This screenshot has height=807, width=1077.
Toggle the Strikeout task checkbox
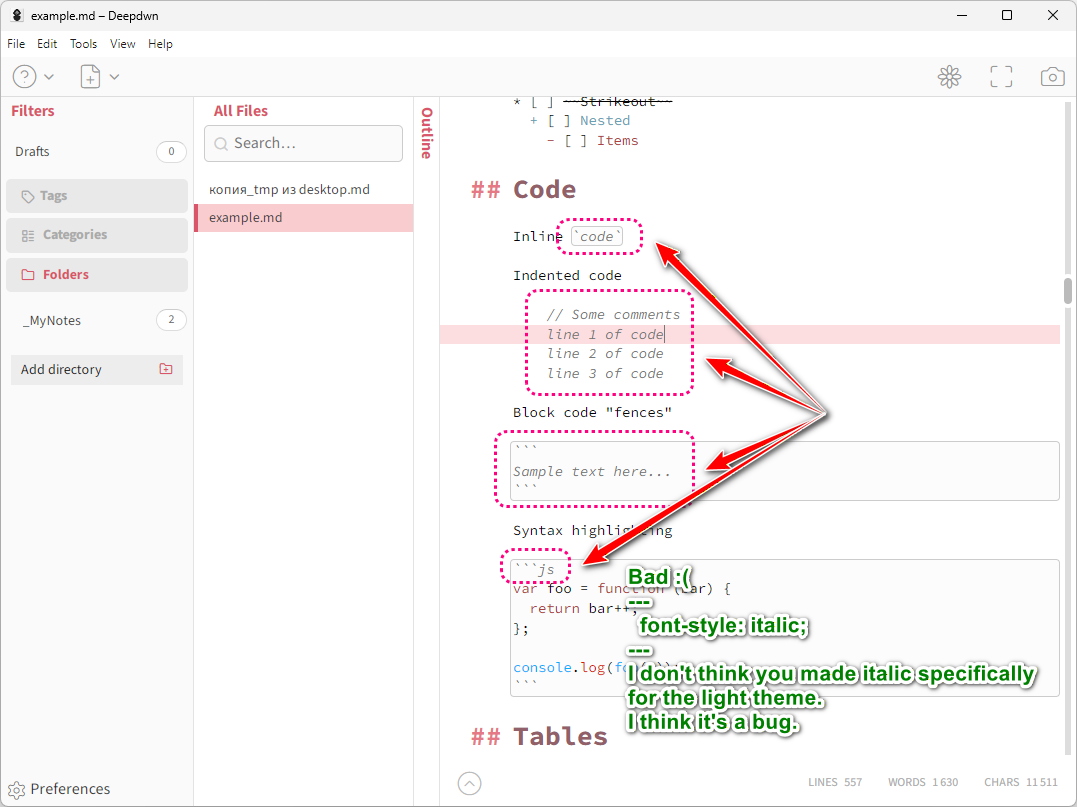coord(542,102)
